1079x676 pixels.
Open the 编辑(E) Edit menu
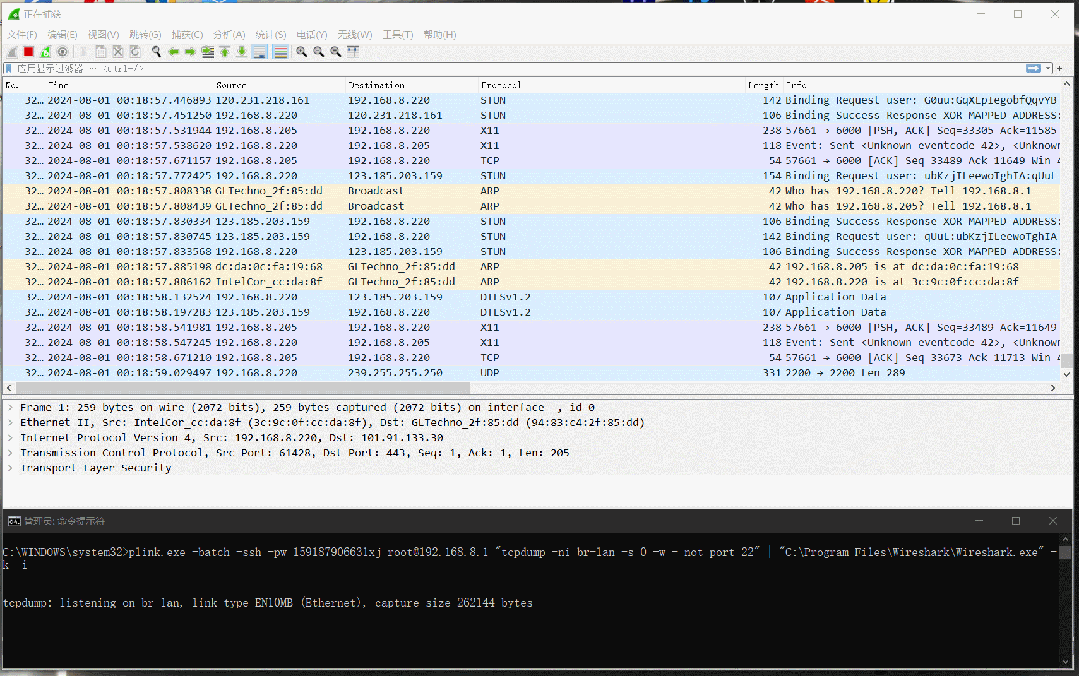click(62, 34)
